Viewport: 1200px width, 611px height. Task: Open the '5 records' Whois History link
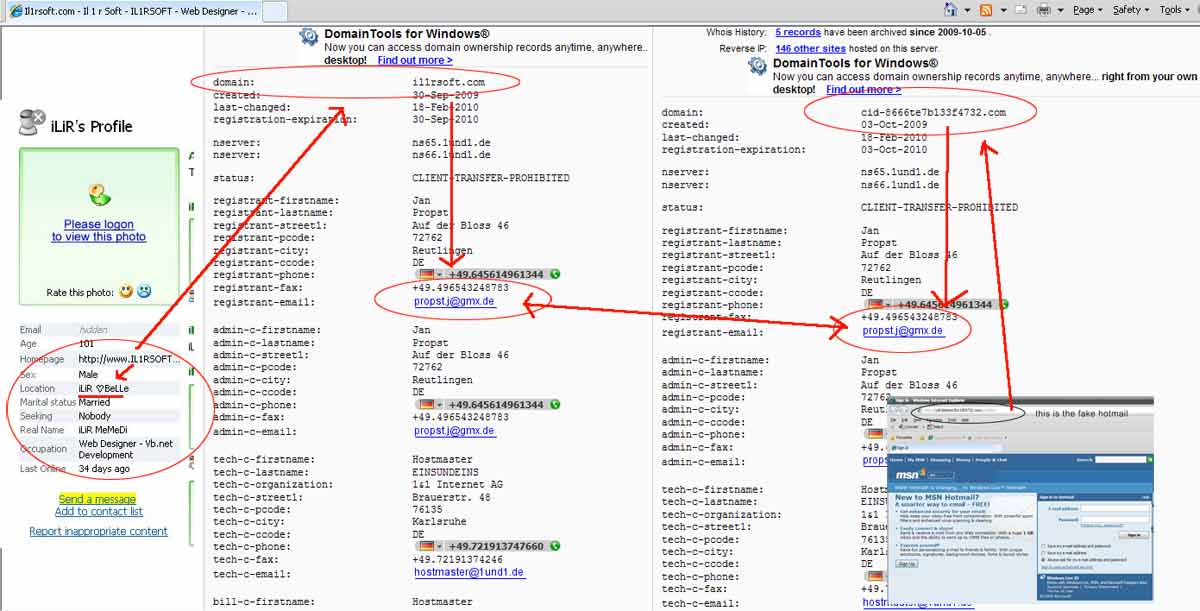coord(798,33)
